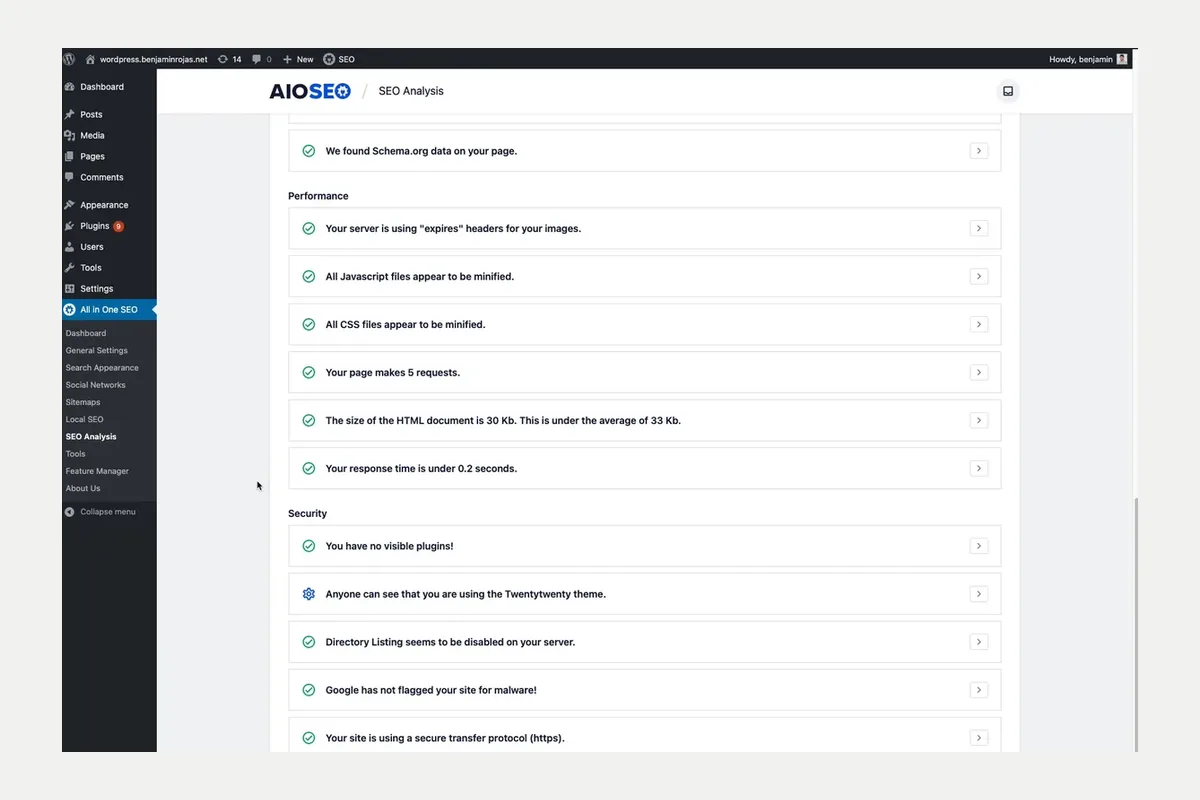Image resolution: width=1200 pixels, height=800 pixels.
Task: Expand the secure transfer protocol result
Action: [979, 738]
